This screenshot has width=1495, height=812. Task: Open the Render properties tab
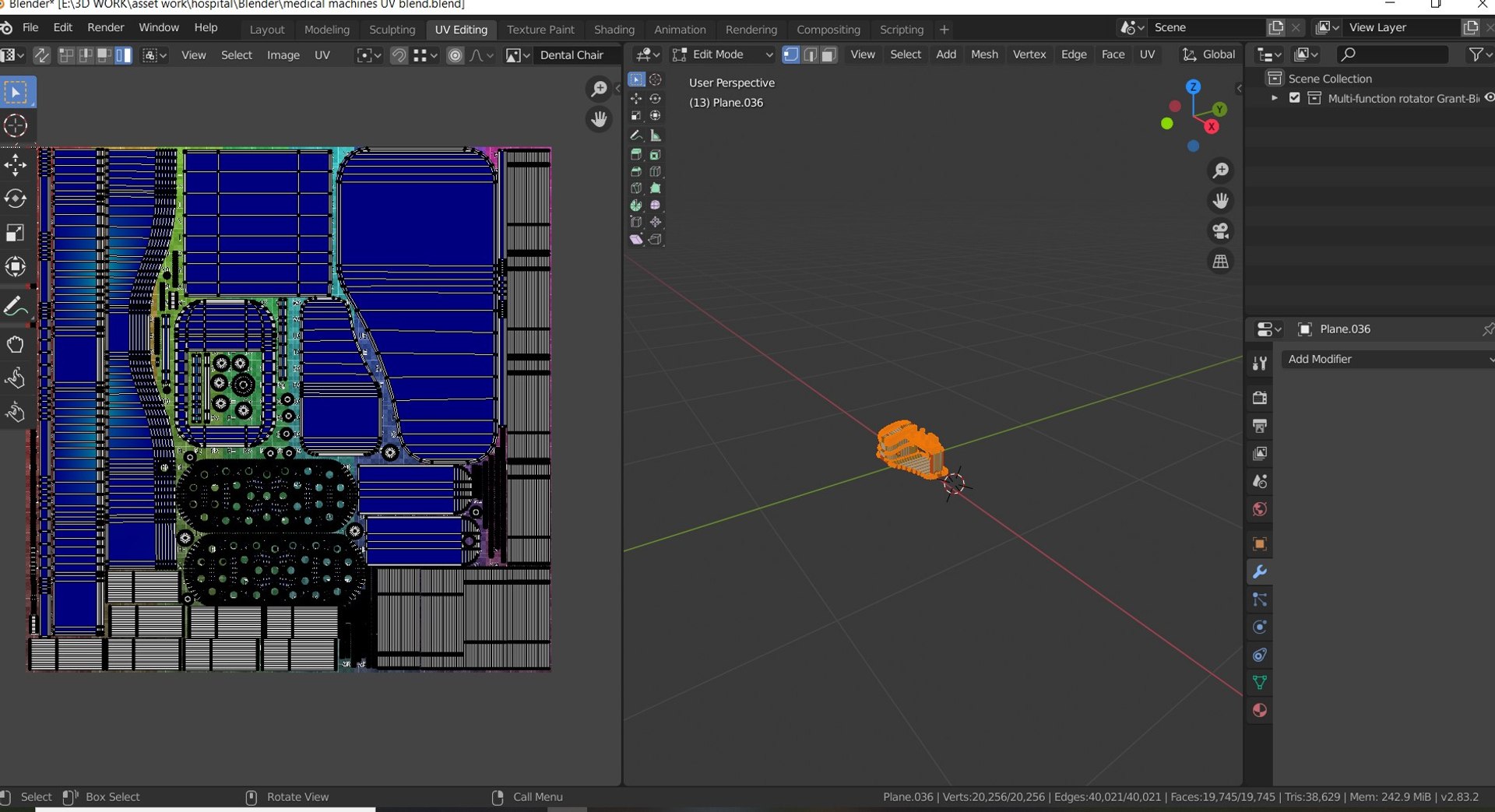(1259, 398)
